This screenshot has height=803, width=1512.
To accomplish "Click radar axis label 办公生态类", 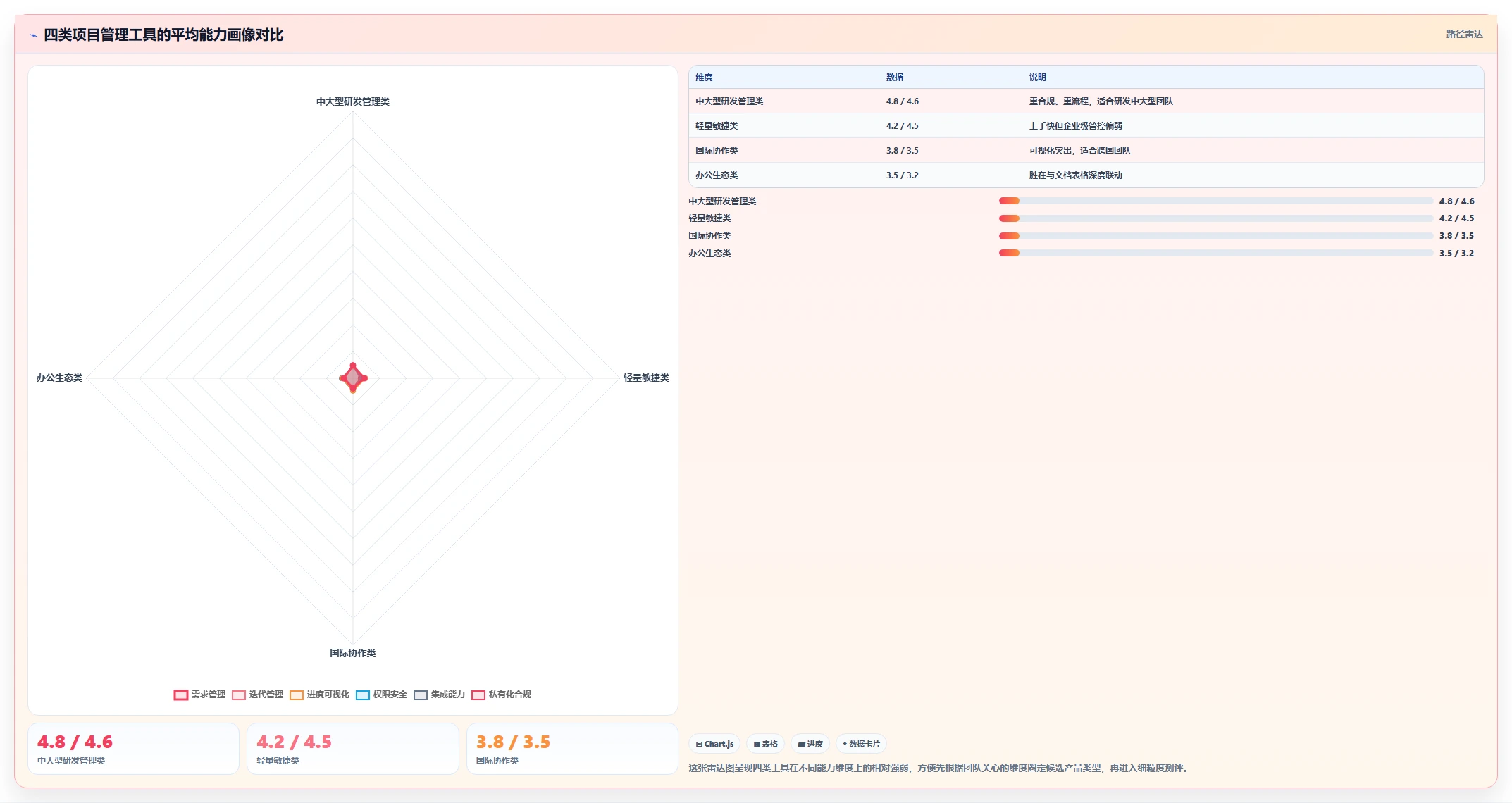I will point(59,378).
